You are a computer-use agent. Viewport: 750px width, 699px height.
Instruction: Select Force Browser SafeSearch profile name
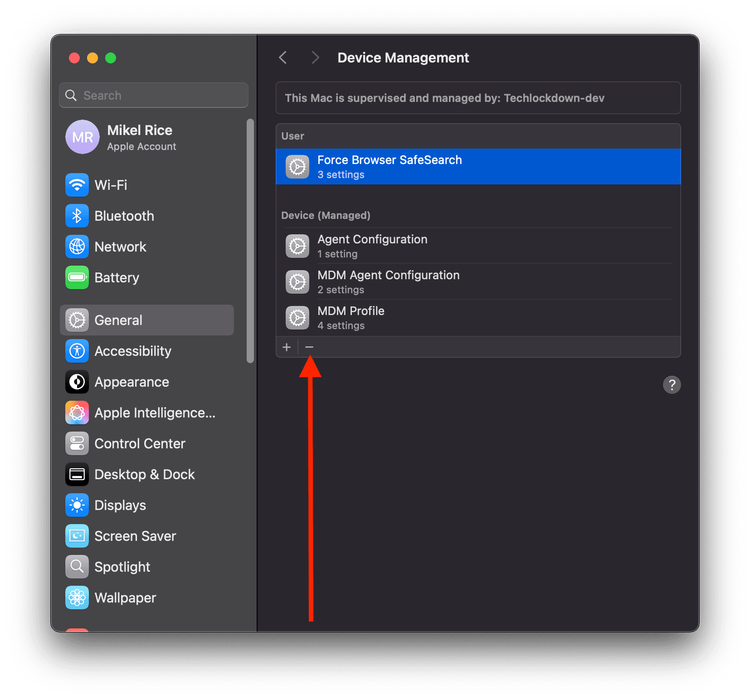390,160
